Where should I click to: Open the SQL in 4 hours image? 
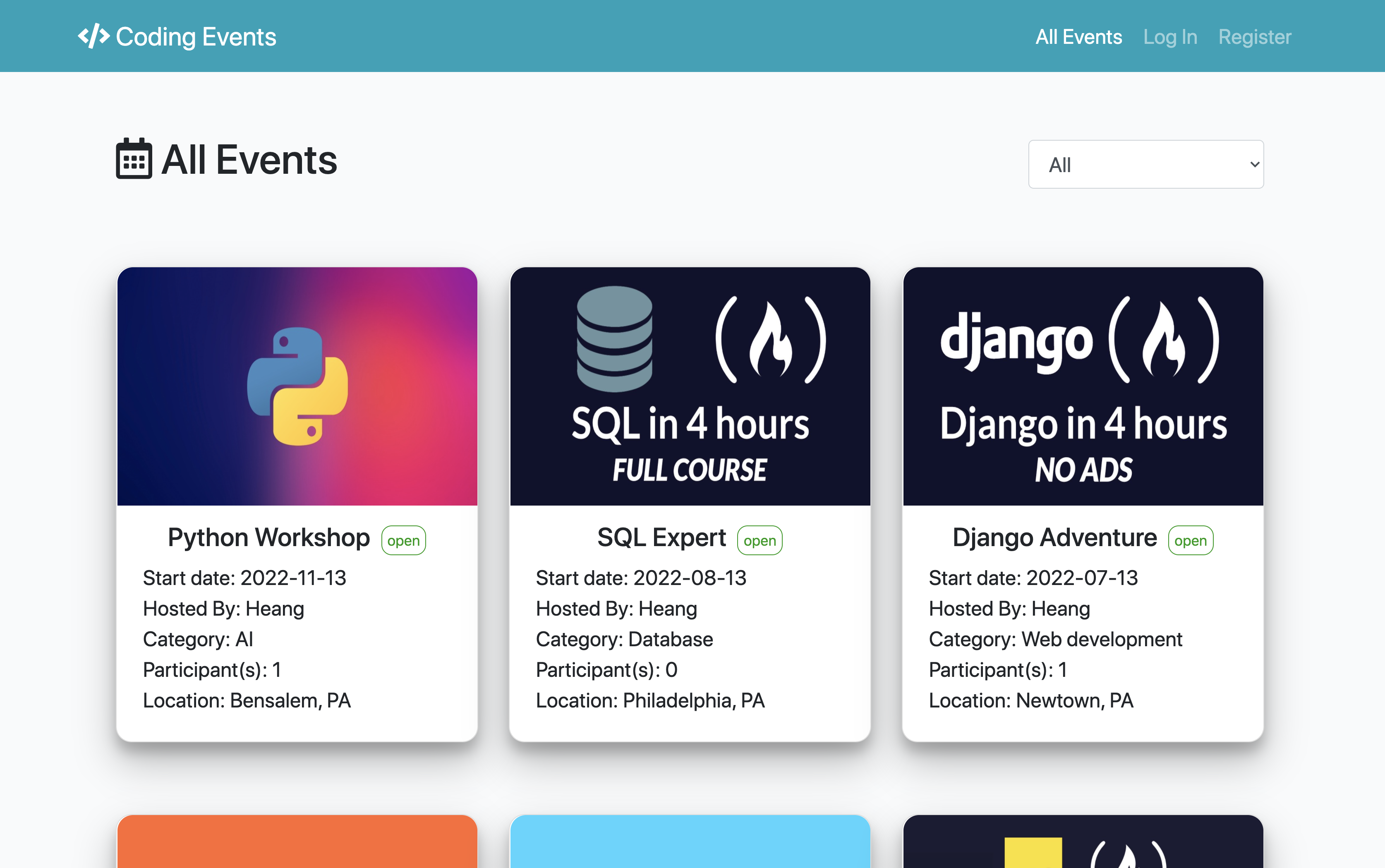click(690, 386)
